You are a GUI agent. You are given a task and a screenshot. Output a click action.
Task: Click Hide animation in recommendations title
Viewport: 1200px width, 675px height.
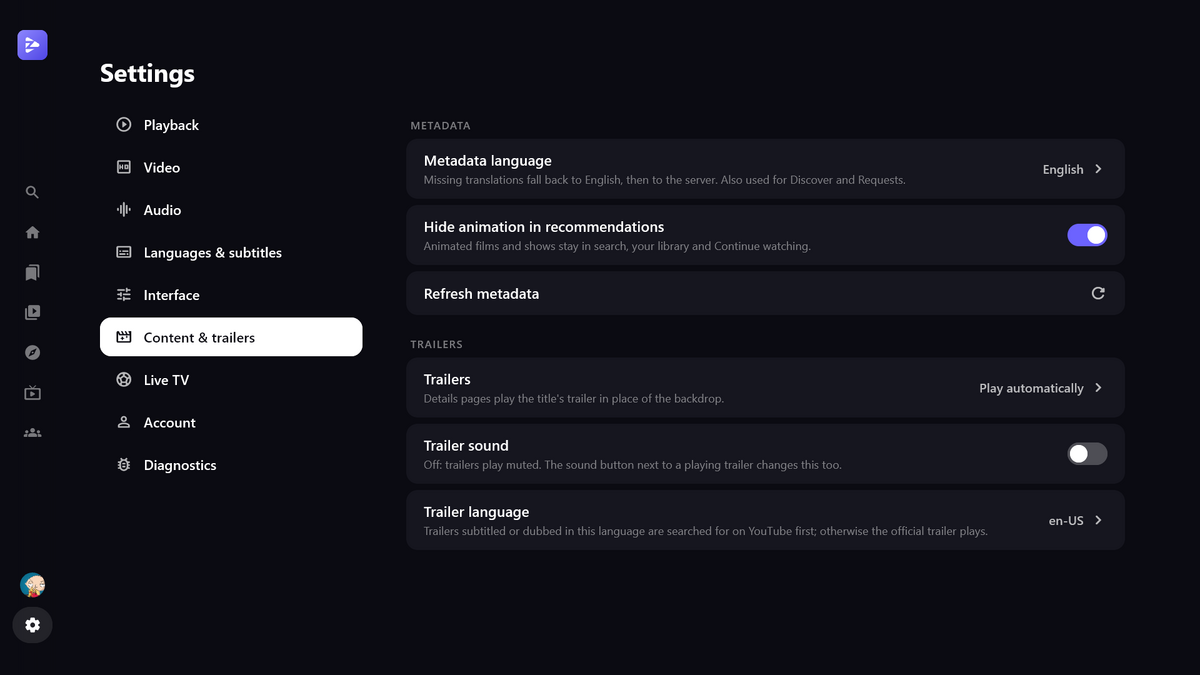click(544, 227)
